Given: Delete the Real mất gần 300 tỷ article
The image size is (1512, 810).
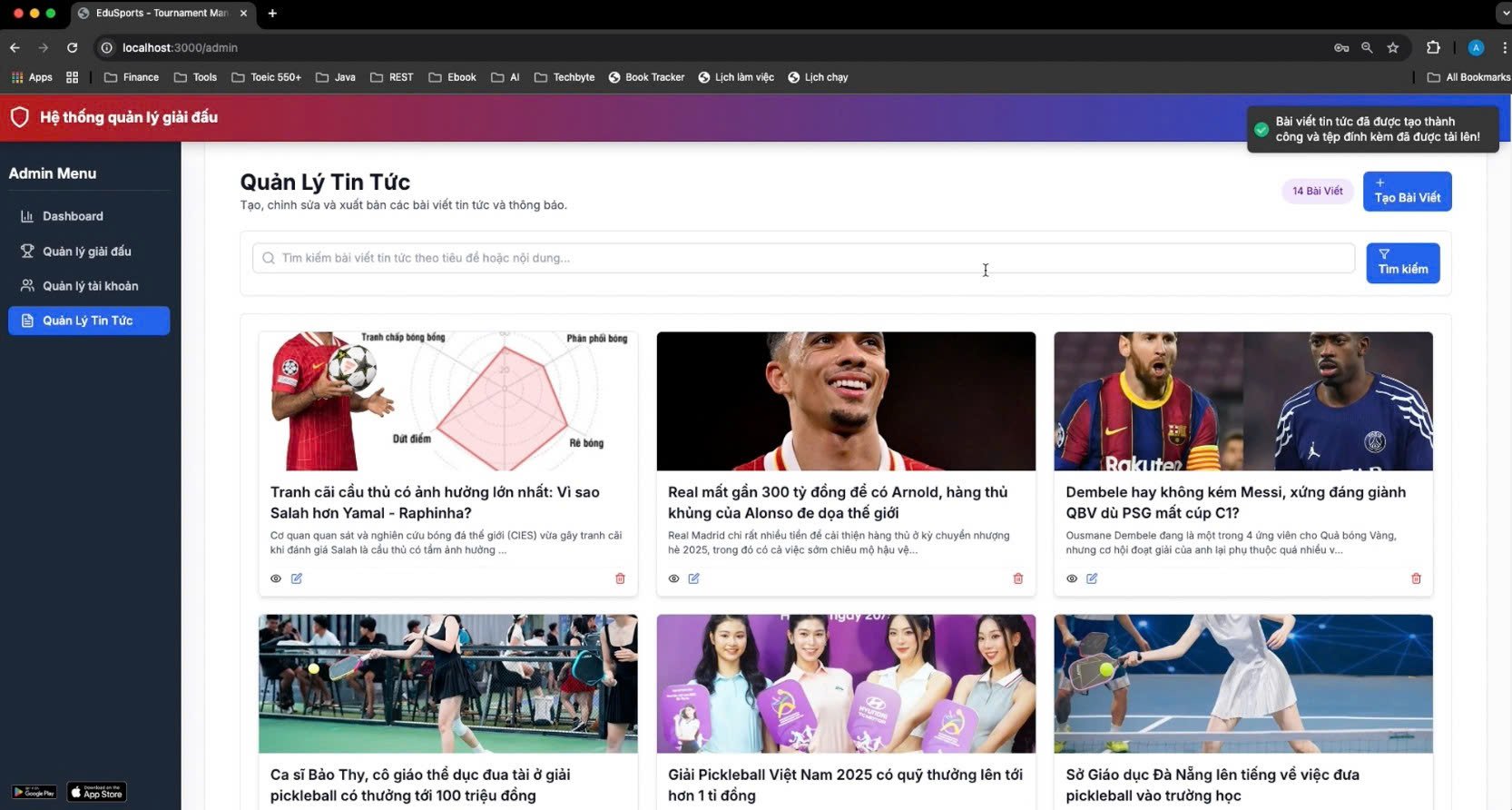Looking at the screenshot, I should pyautogui.click(x=1018, y=578).
